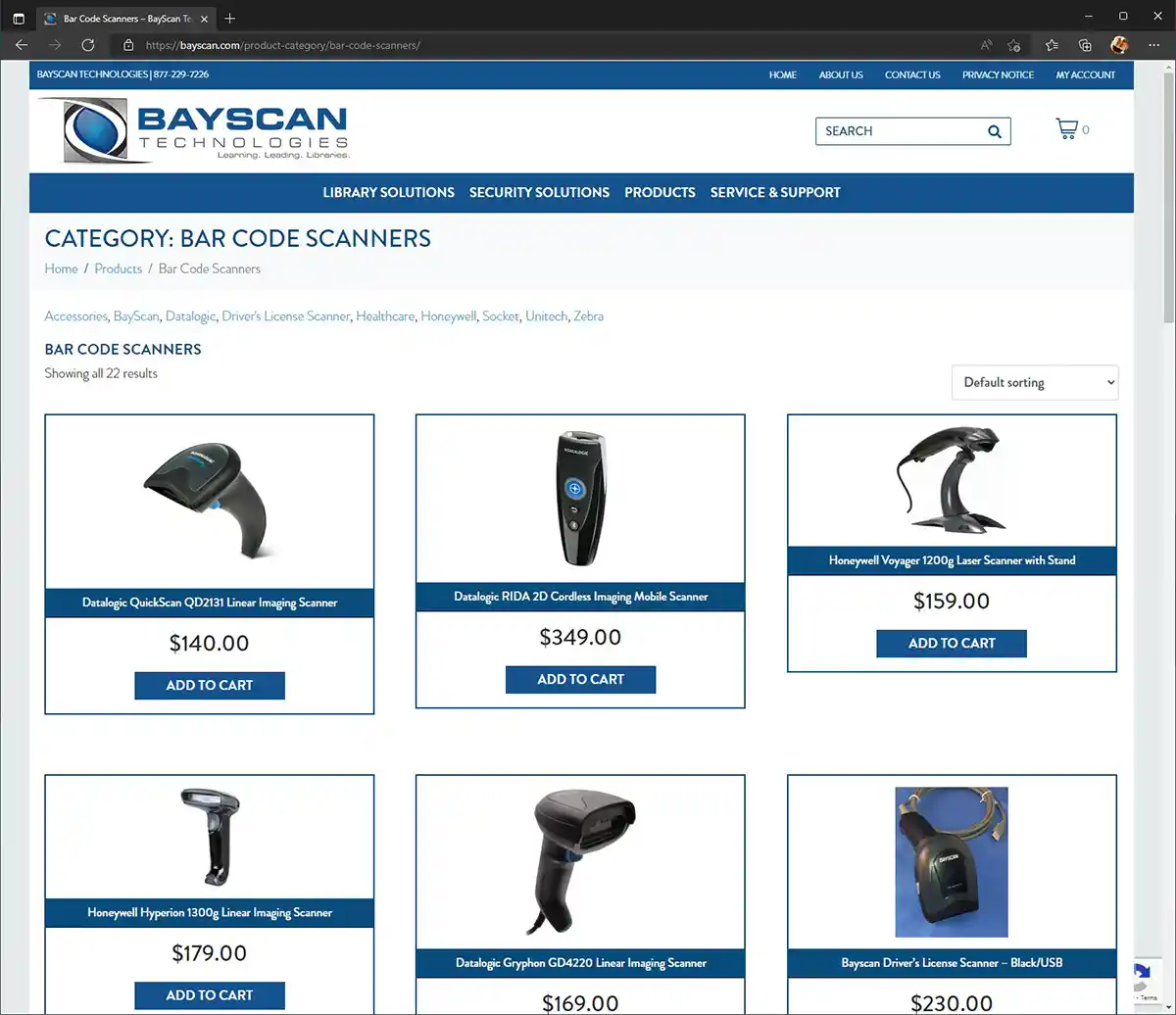
Task: Add Honeywell Voyager 1200g to cart
Action: [x=952, y=644]
